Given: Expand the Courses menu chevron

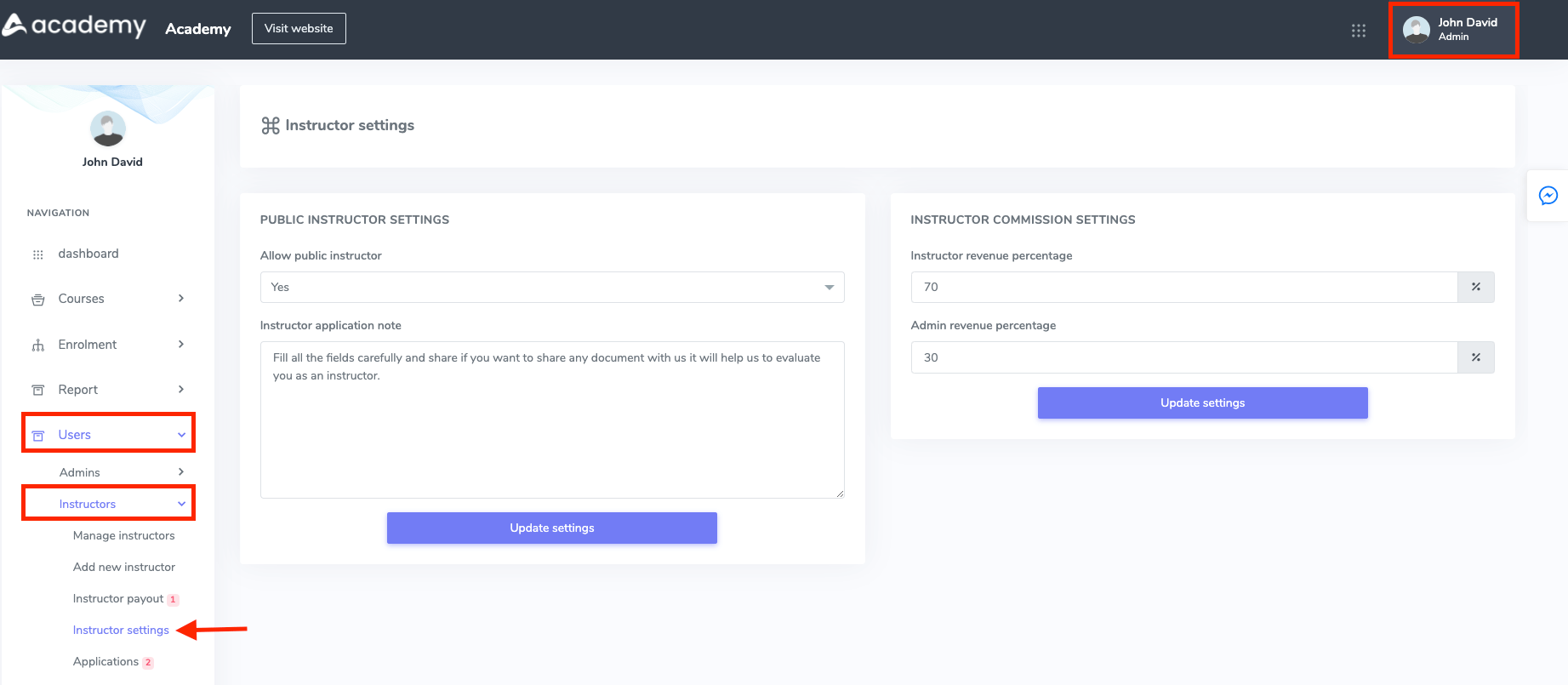Looking at the screenshot, I should (x=181, y=299).
